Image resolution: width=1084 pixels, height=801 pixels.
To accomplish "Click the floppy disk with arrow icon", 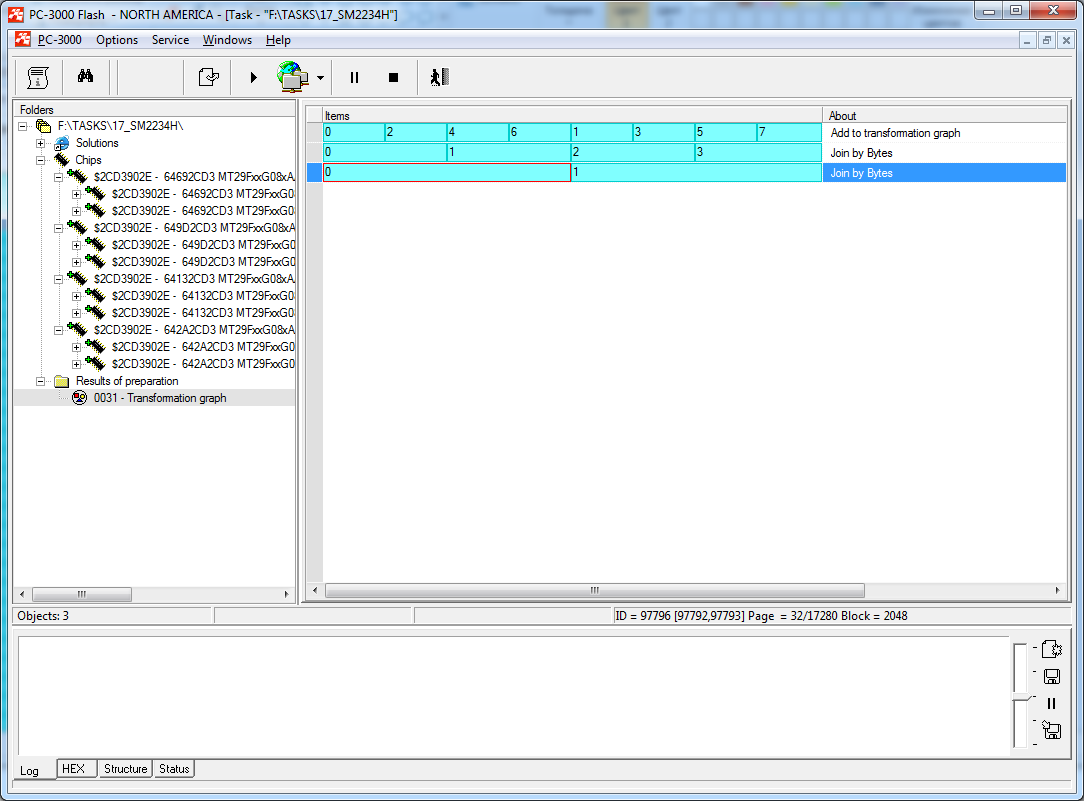I will pos(1051,730).
